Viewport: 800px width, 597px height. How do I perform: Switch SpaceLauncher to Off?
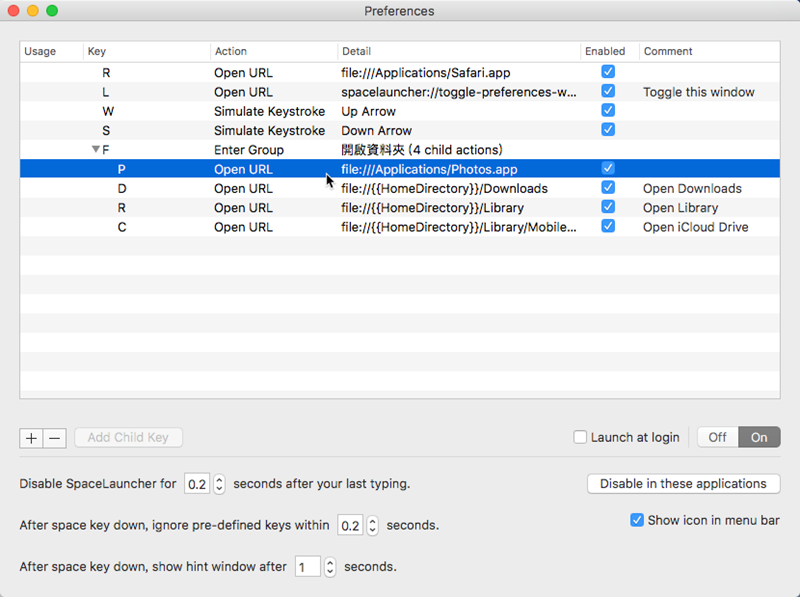click(x=717, y=437)
